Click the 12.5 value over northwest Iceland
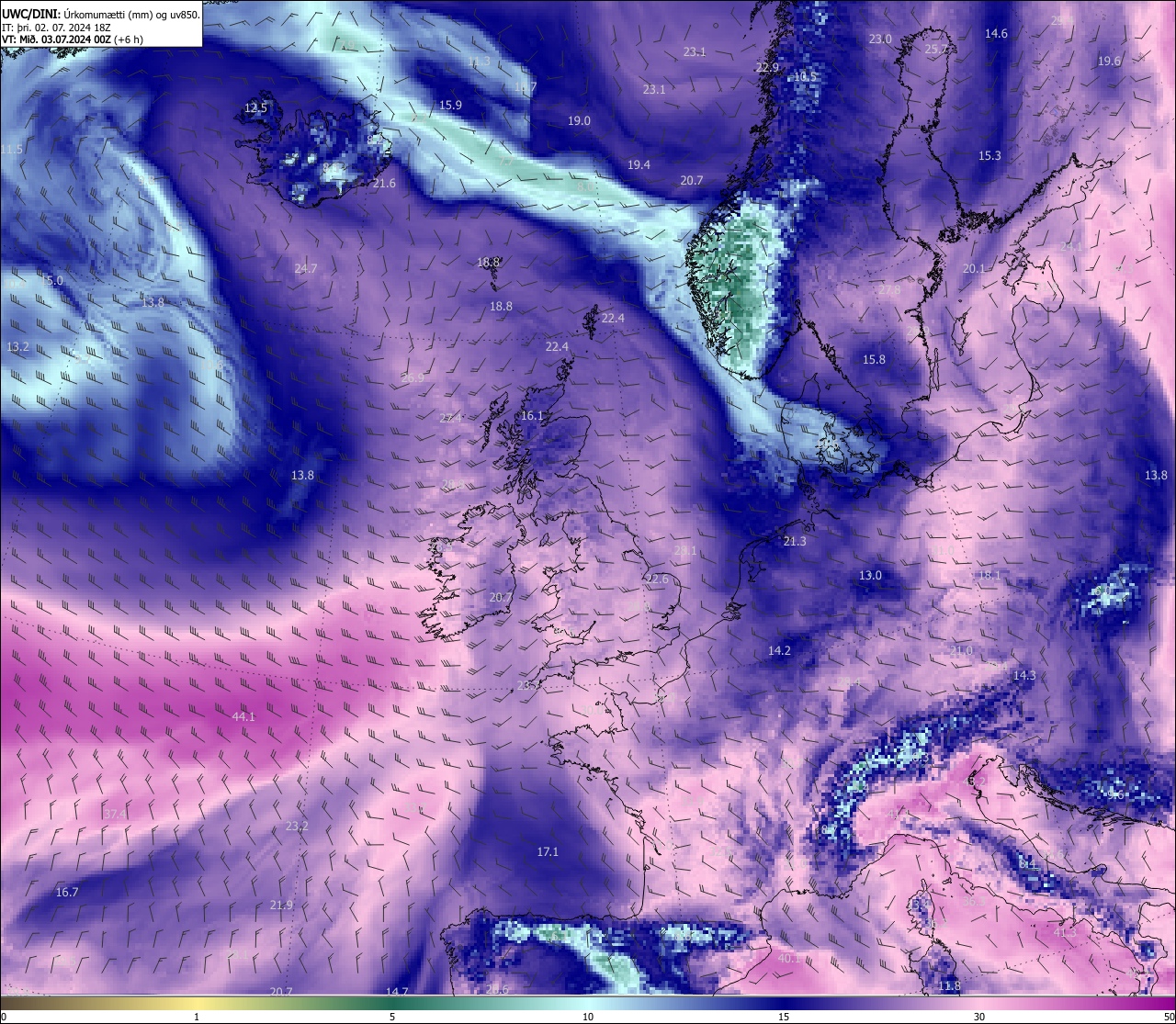The image size is (1176, 1024). point(255,108)
